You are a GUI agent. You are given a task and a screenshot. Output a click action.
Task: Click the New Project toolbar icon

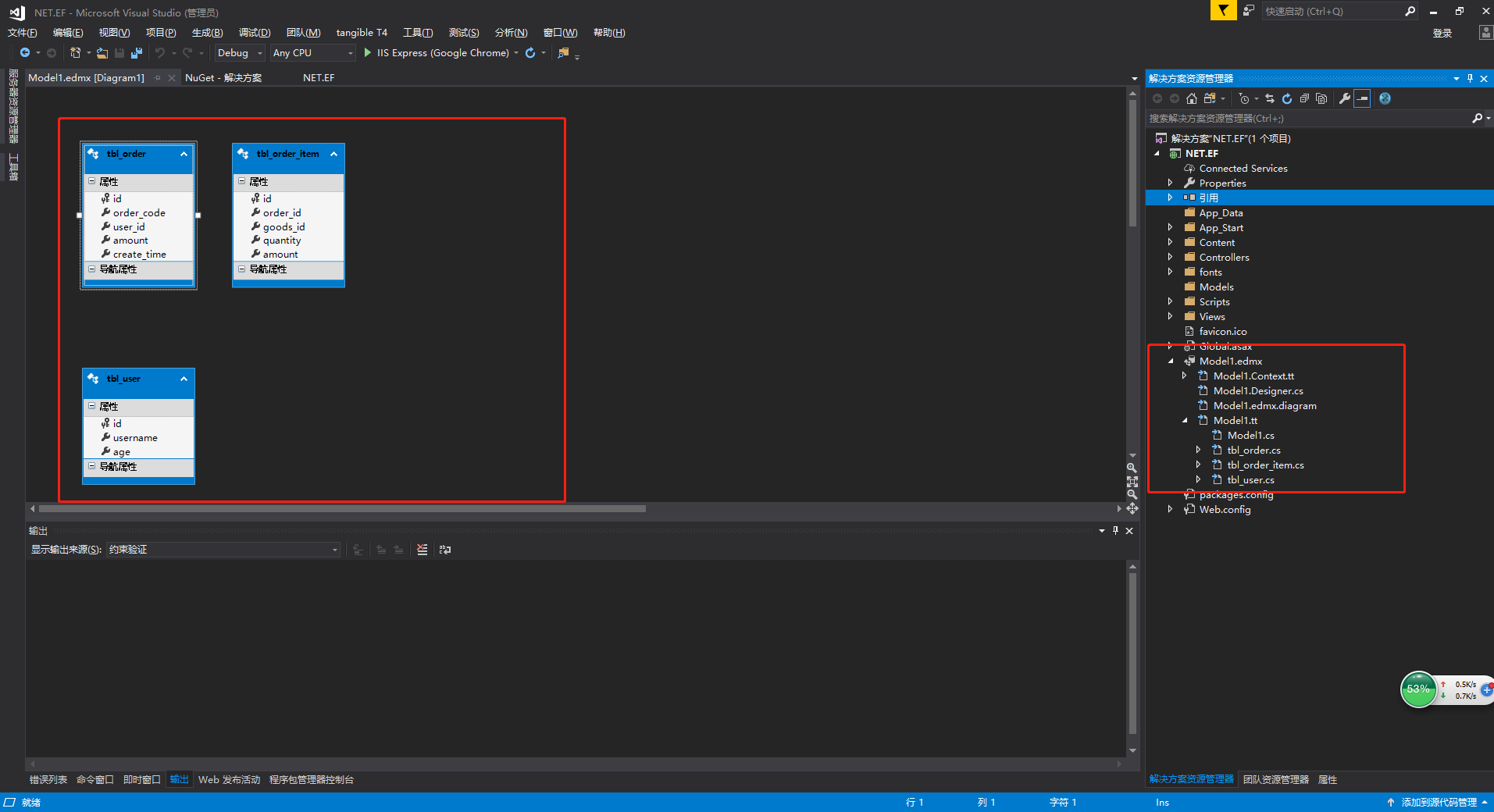tap(76, 53)
